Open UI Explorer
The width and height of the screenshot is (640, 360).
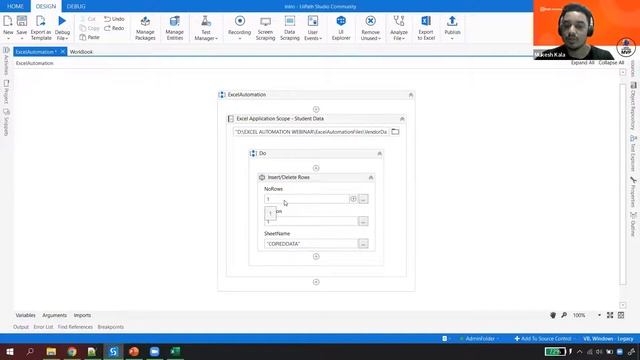341,28
